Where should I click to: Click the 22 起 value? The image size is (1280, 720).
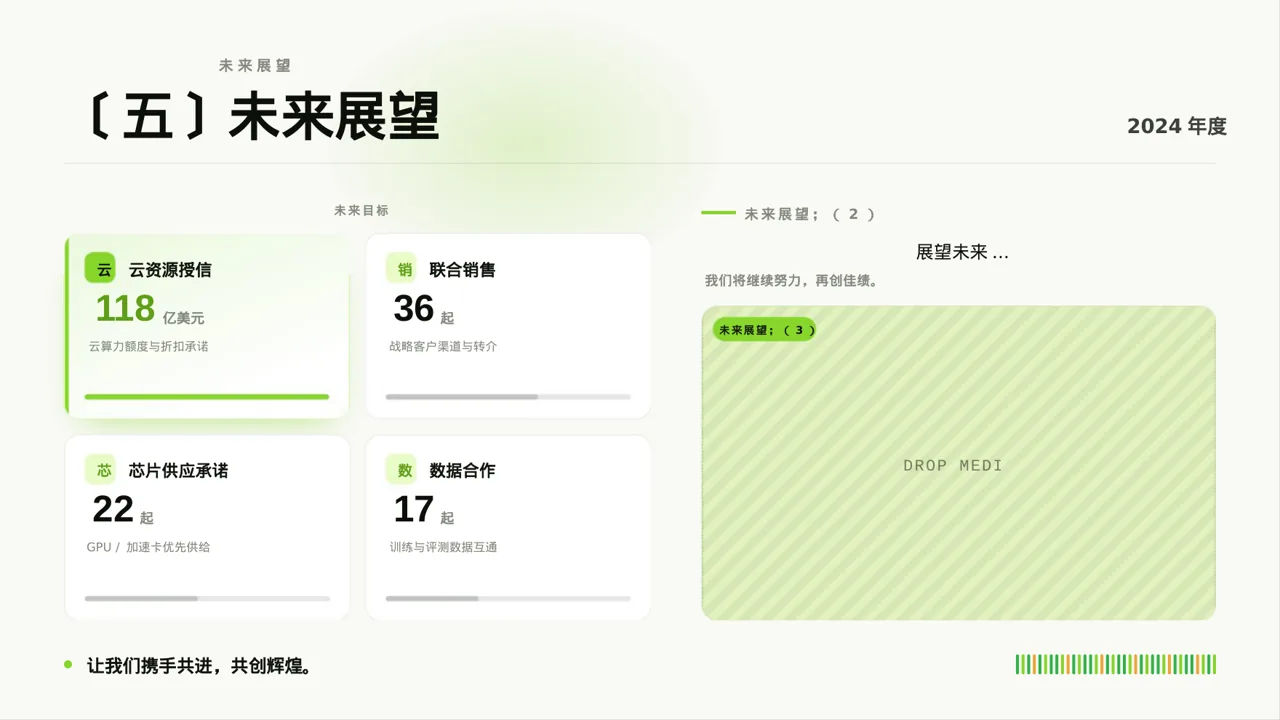coord(122,510)
